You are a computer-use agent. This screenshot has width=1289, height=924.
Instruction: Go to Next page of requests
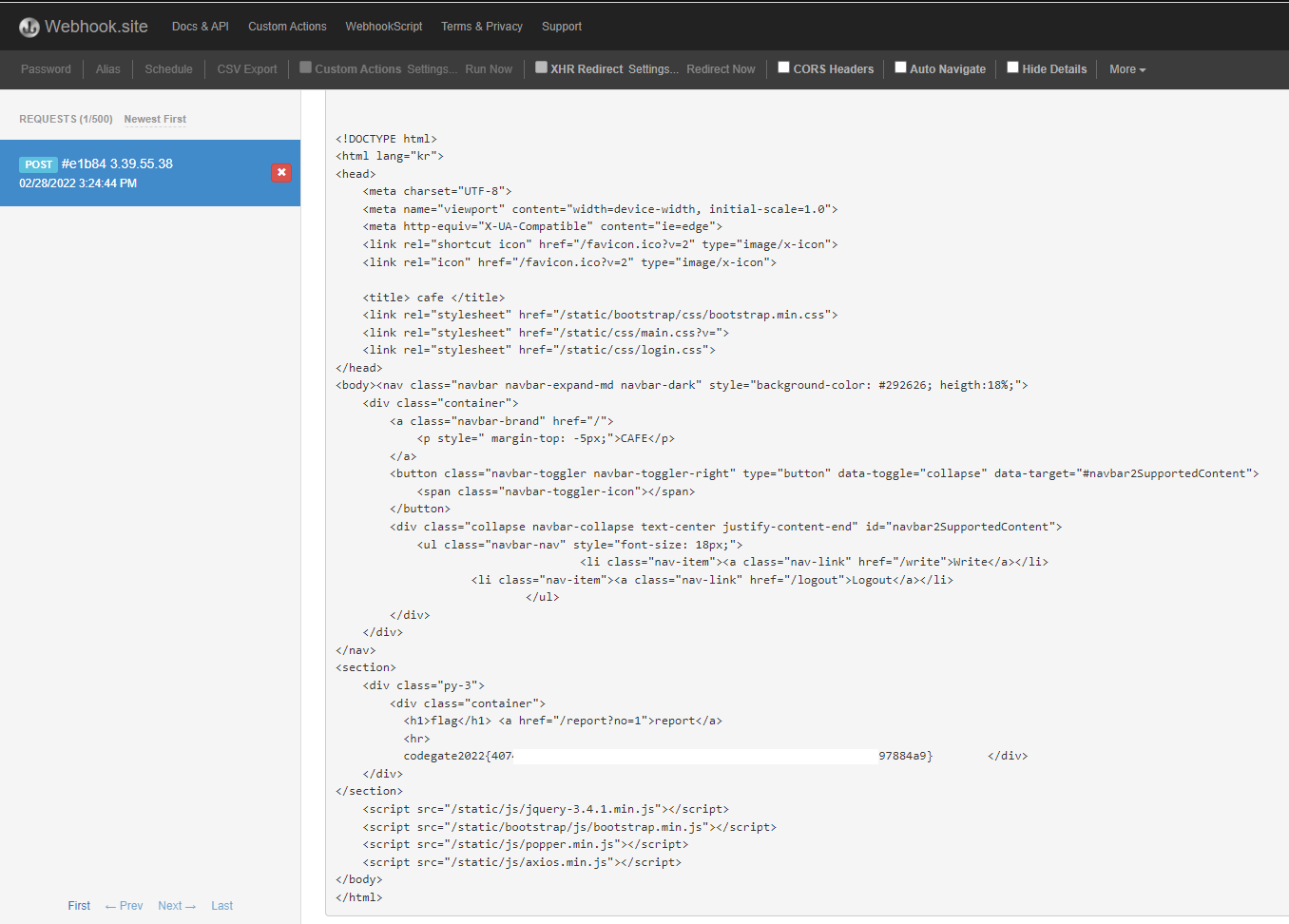[x=177, y=906]
